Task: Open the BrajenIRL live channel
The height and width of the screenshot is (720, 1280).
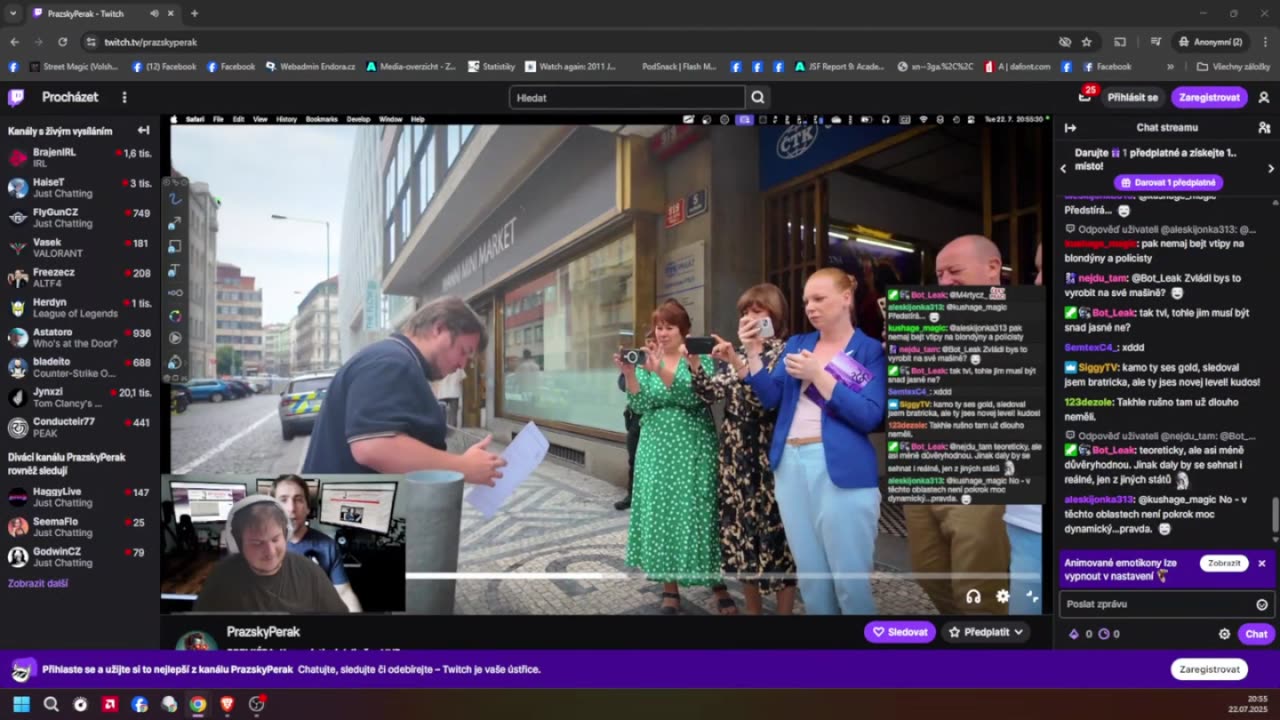Action: (x=80, y=158)
